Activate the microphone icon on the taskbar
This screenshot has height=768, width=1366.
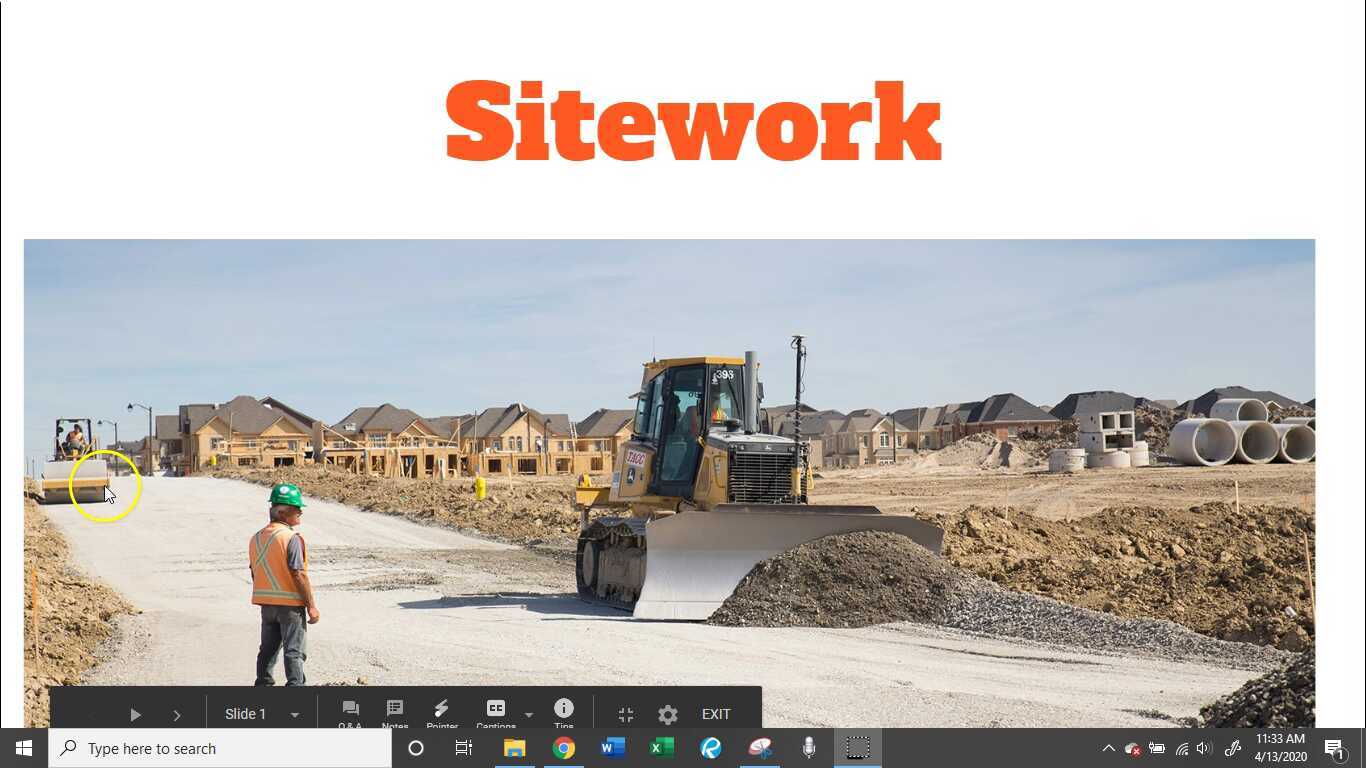808,747
